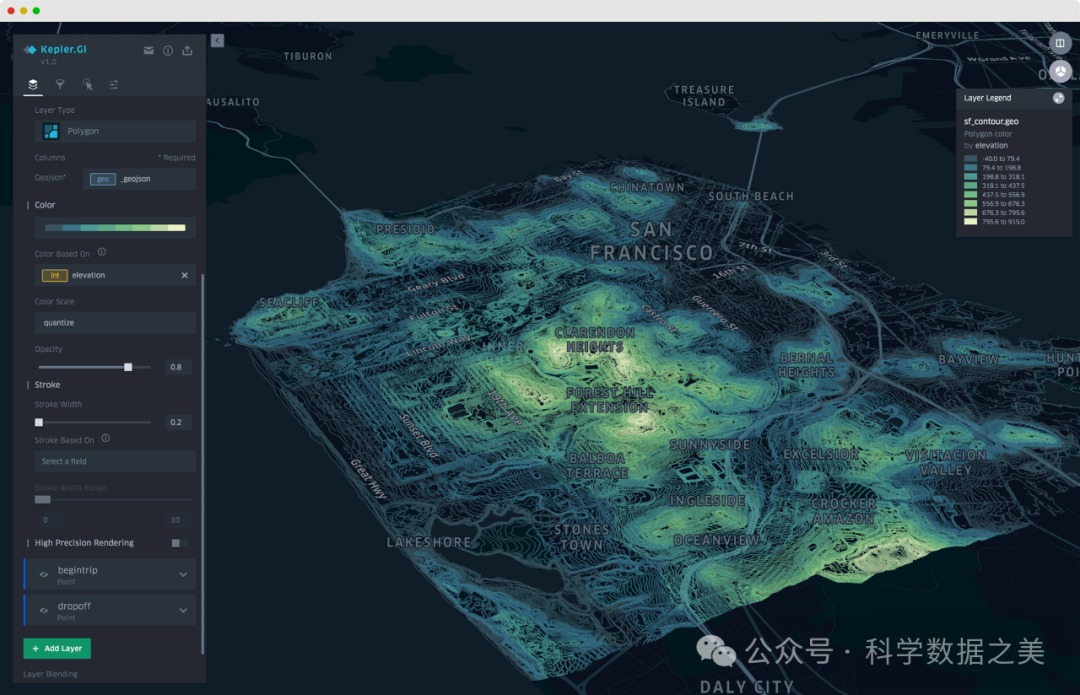
Task: Open the Polygon layer type dropdown
Action: click(115, 131)
